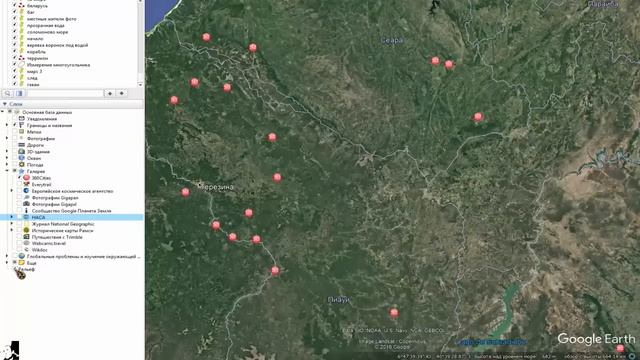
Task: Expand the НАСА layer node
Action: click(x=12, y=217)
